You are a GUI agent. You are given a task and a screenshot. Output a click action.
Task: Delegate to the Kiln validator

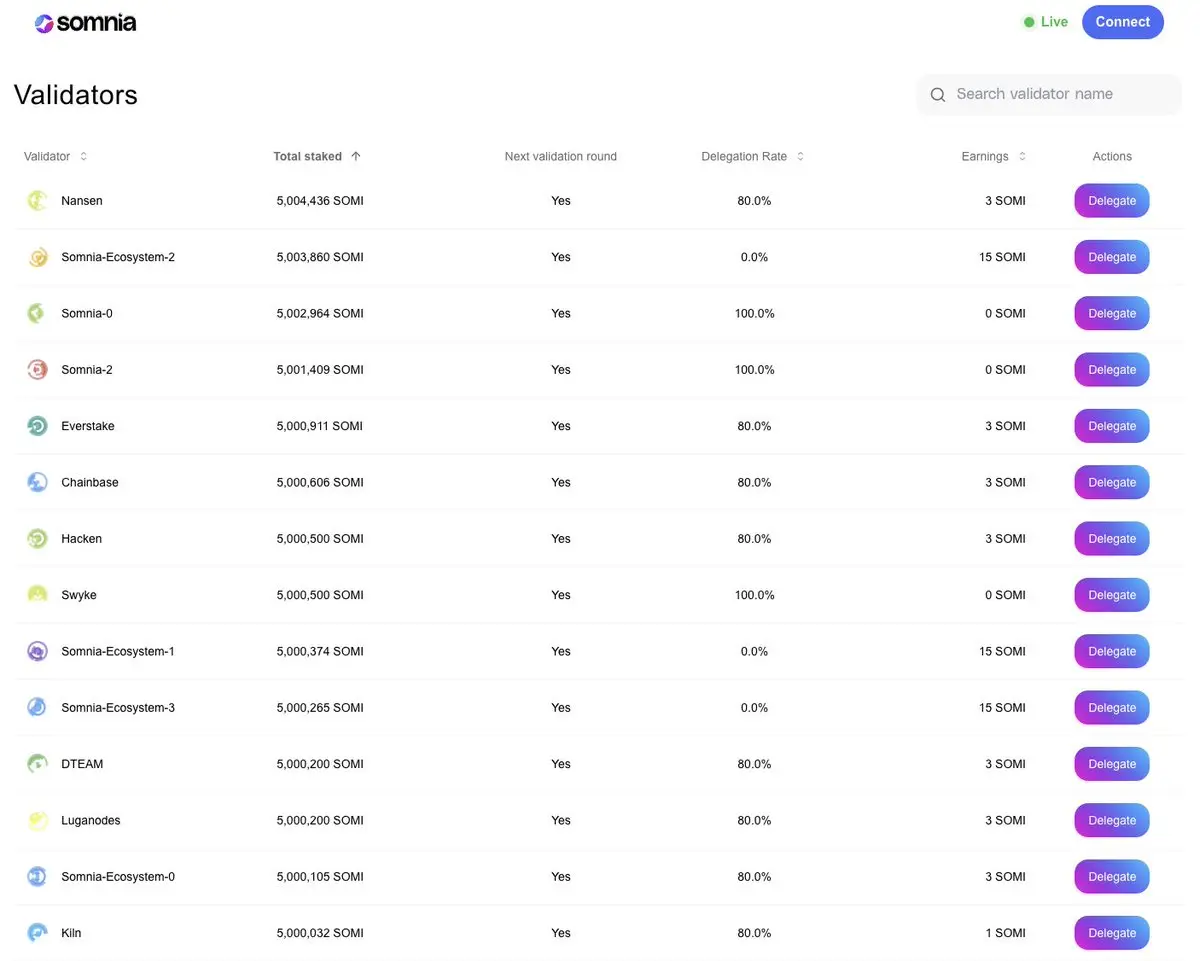coord(1112,933)
